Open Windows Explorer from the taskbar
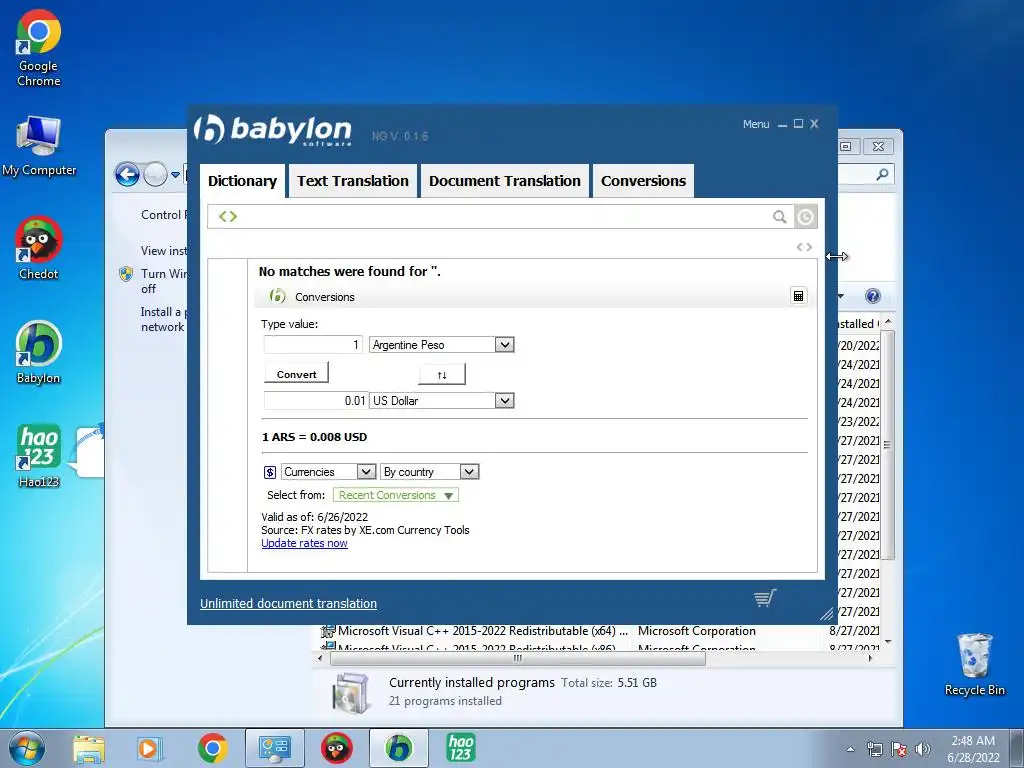Screen dimensions: 1024x768 click(89, 748)
